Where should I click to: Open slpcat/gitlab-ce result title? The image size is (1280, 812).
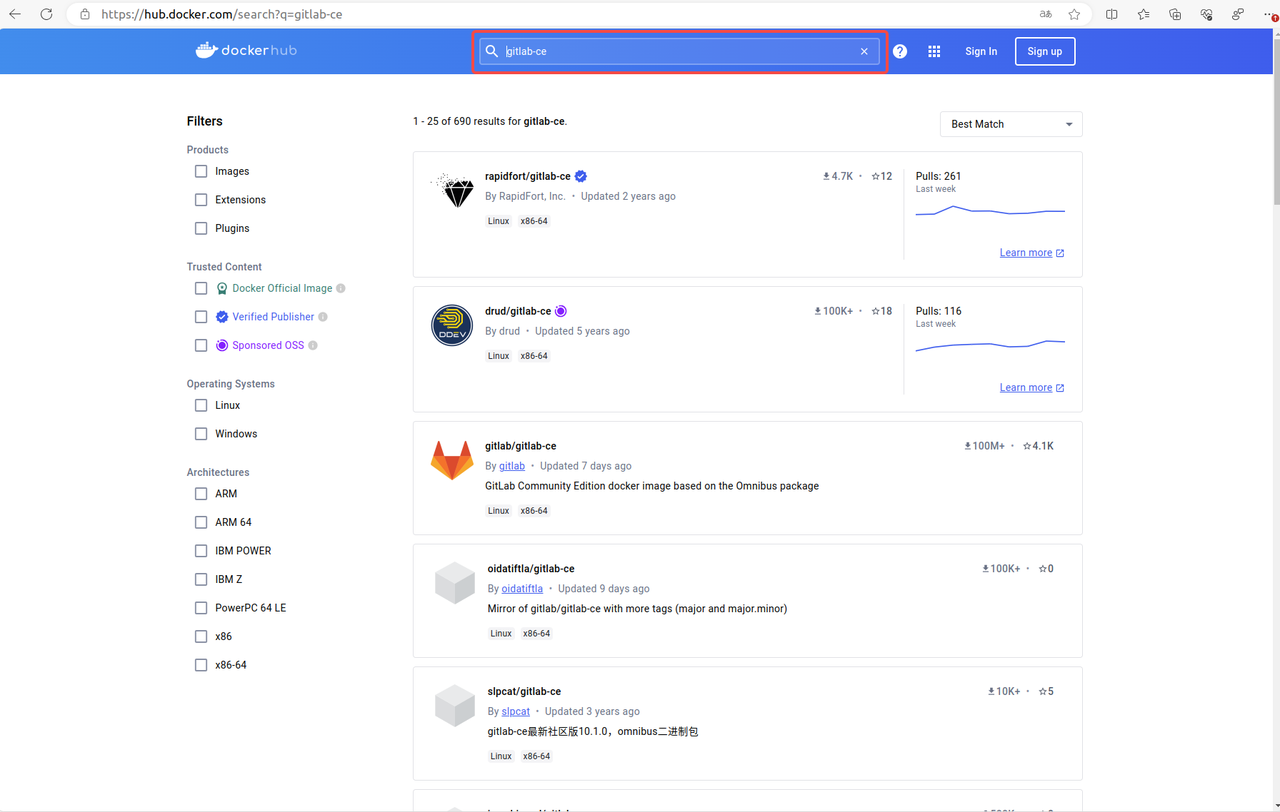(x=524, y=692)
